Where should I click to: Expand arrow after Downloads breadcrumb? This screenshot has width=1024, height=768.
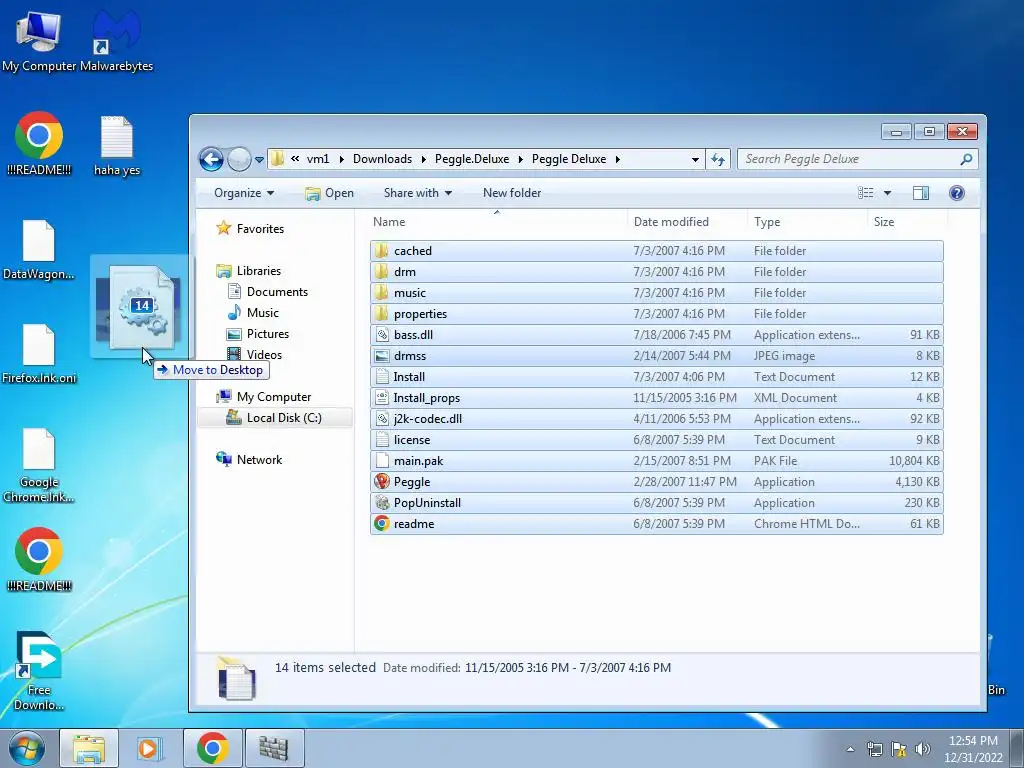click(423, 159)
